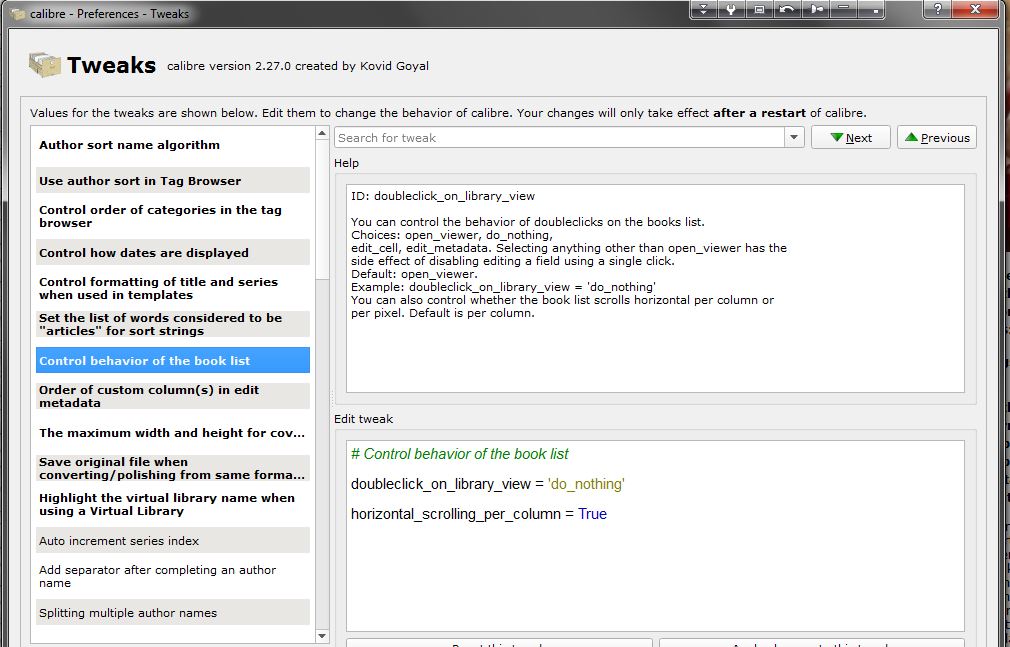The width and height of the screenshot is (1010, 647).
Task: Click the tweak list scrollbar up arrow
Action: pyautogui.click(x=322, y=134)
